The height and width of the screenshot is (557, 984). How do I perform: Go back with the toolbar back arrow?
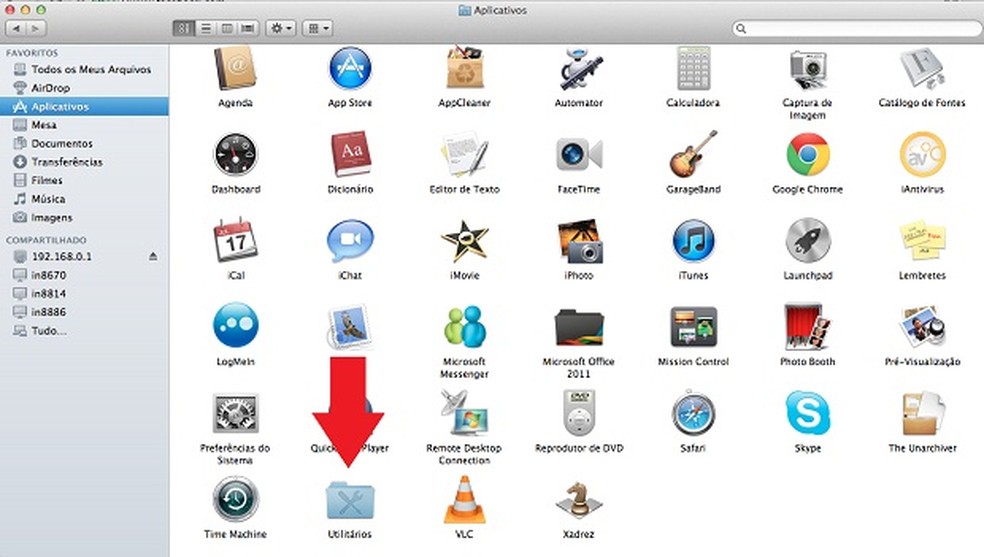[16, 28]
